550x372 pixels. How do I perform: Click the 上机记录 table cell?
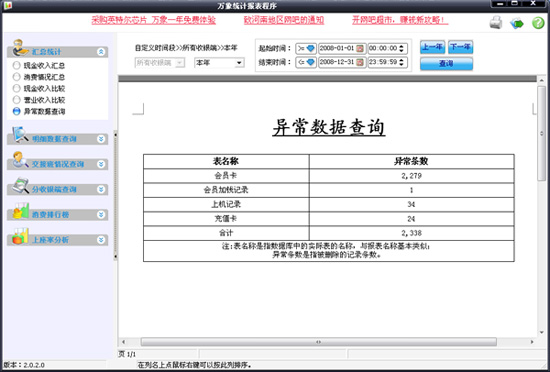[x=226, y=204]
